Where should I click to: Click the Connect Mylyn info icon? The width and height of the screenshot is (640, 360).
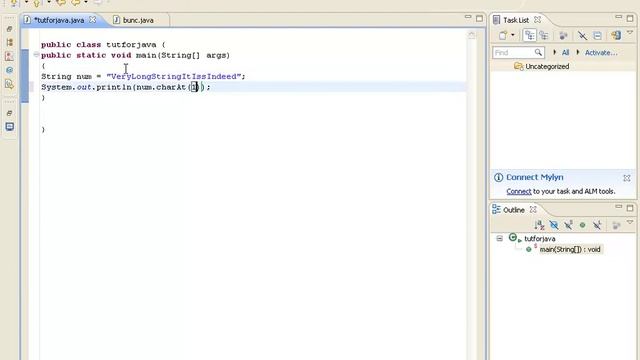click(x=498, y=178)
